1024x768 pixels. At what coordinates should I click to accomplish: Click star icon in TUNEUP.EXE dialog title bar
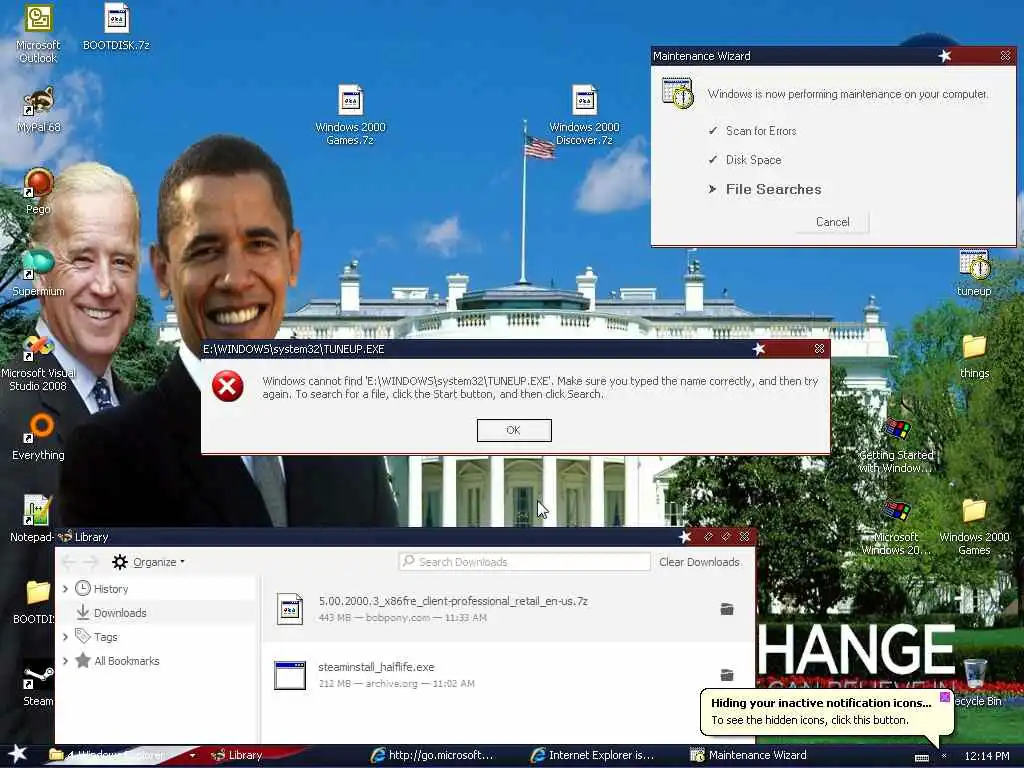pos(759,349)
